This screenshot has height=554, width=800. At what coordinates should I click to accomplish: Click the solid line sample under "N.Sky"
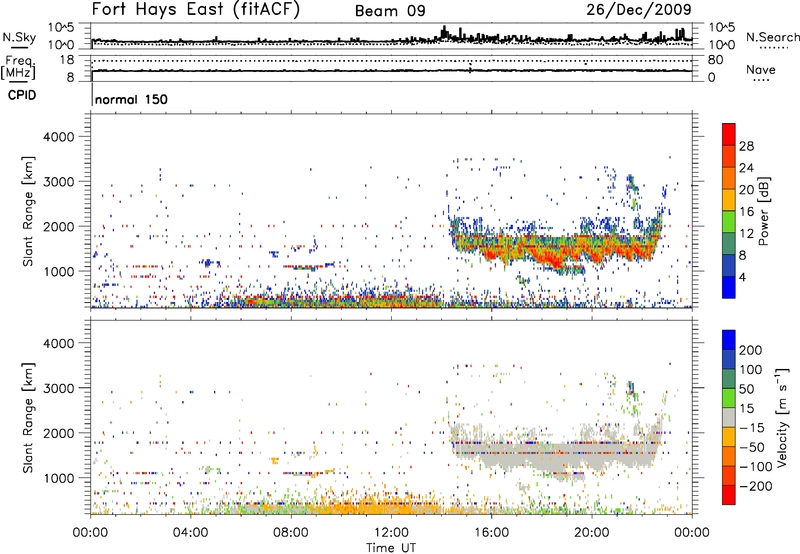(x=19, y=48)
